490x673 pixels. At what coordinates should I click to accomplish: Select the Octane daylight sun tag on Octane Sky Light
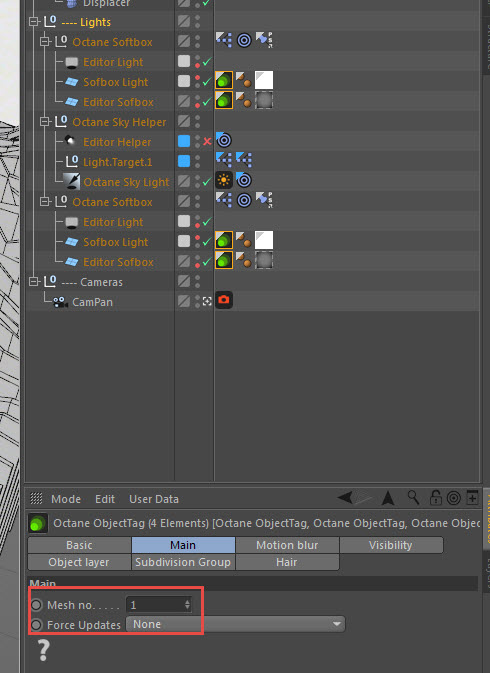(x=224, y=180)
